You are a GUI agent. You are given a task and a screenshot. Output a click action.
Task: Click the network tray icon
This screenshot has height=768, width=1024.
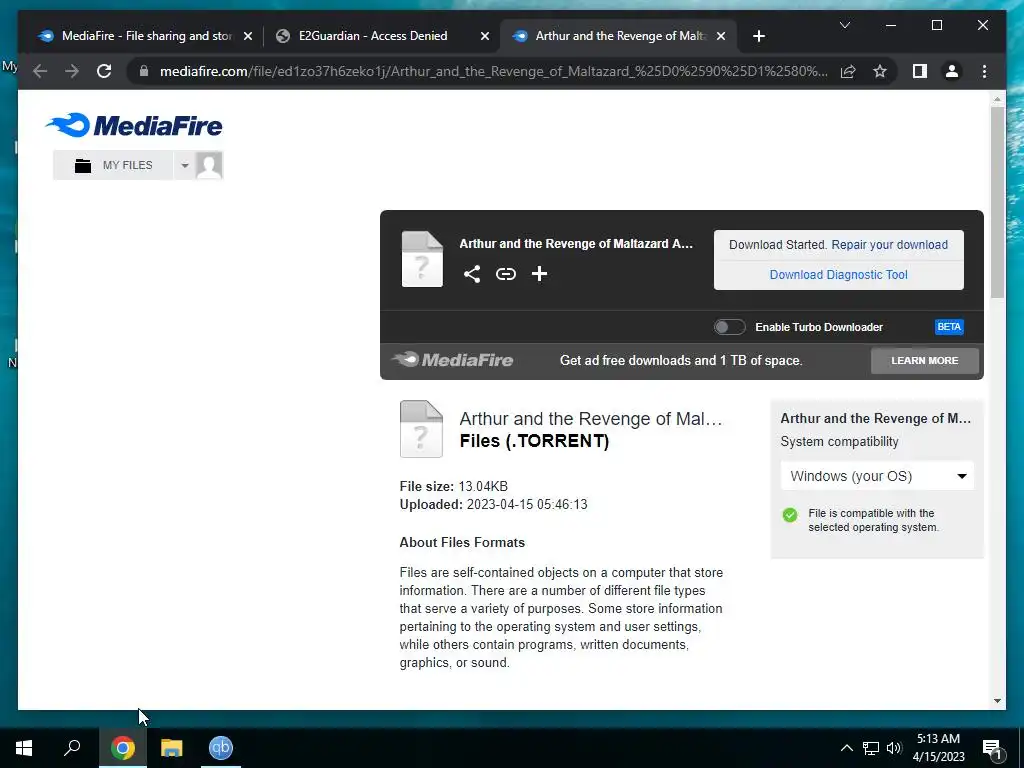[x=871, y=748]
